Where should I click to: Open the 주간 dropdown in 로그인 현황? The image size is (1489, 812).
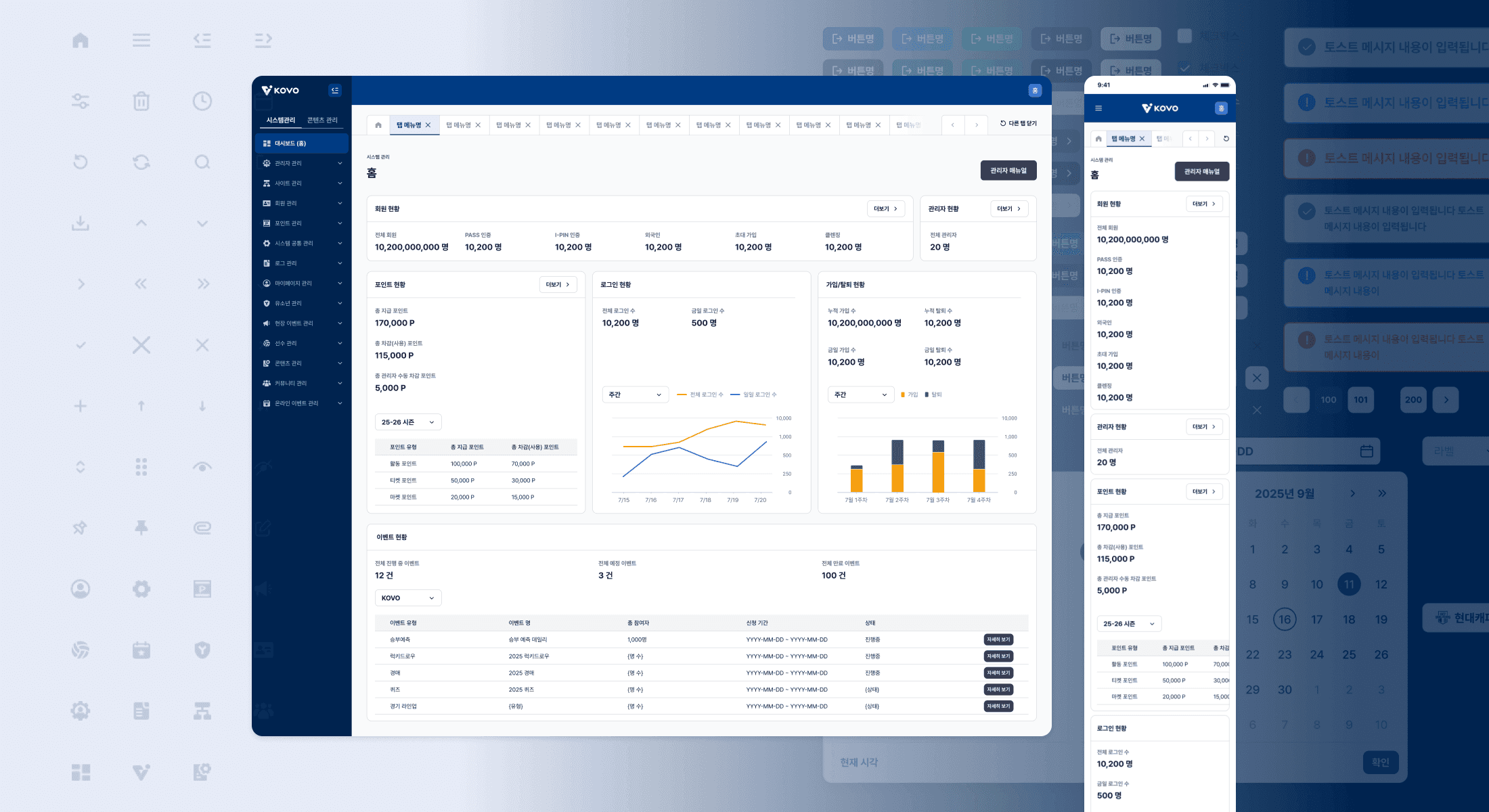click(x=635, y=394)
